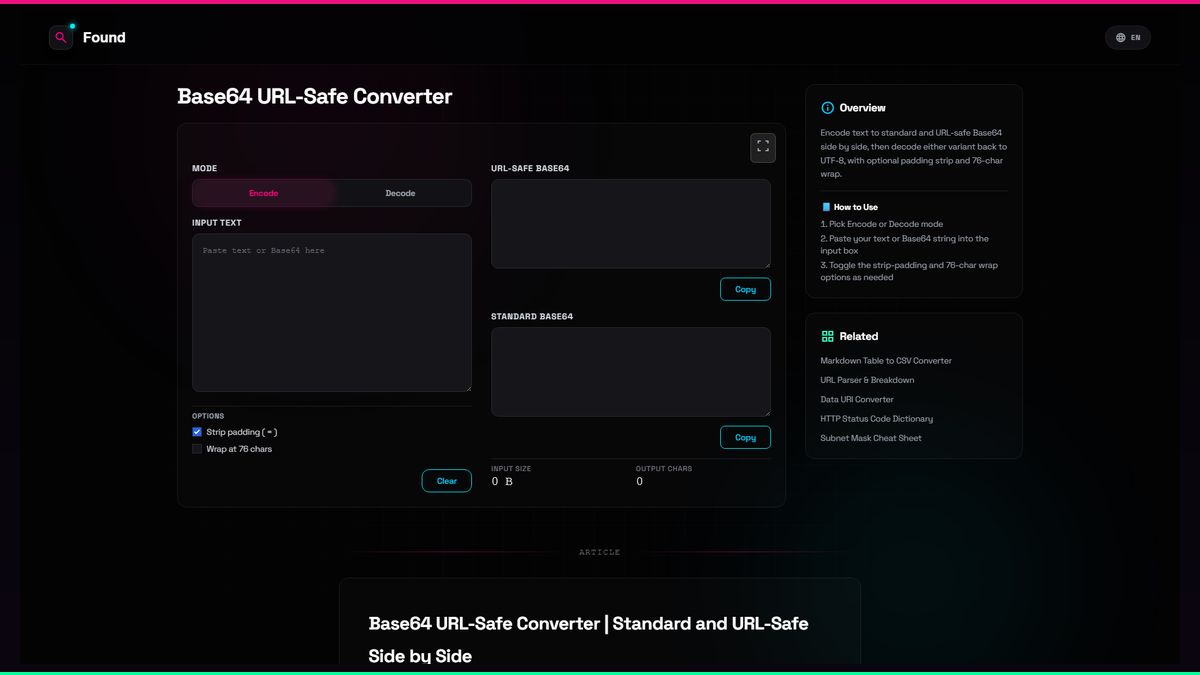Click the '1. Pick Encode or Decode mode' step
Screen dimensions: 1200x675
(x=882, y=224)
